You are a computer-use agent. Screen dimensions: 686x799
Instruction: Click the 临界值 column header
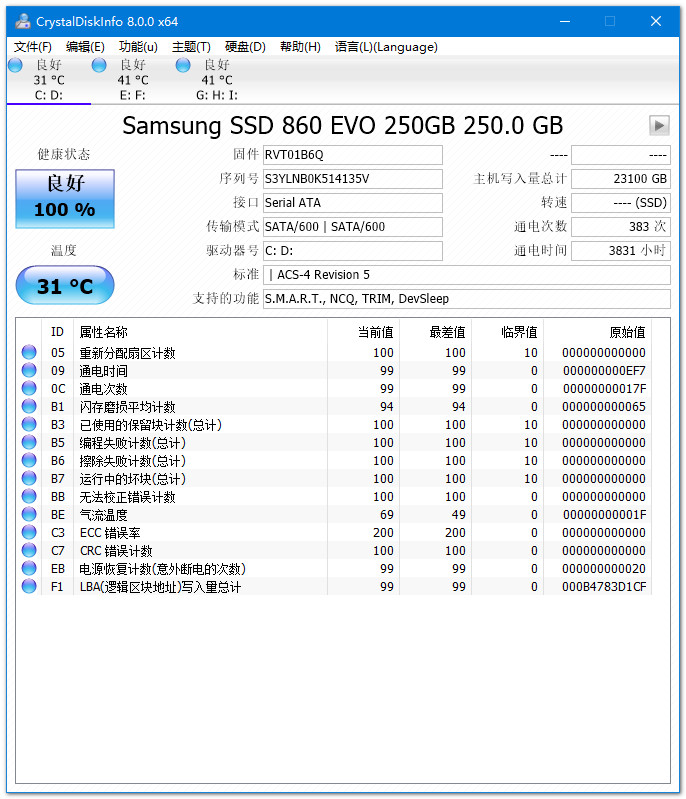(507, 332)
